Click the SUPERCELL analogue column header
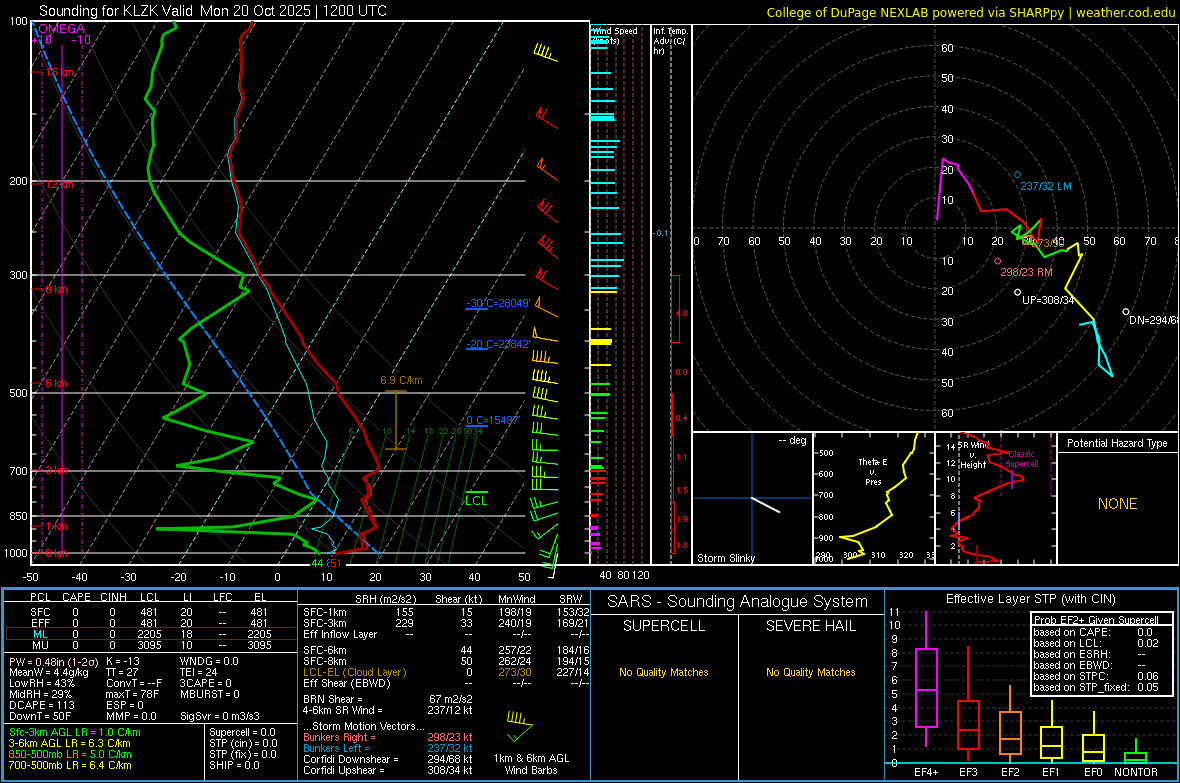1180x783 pixels. (664, 626)
